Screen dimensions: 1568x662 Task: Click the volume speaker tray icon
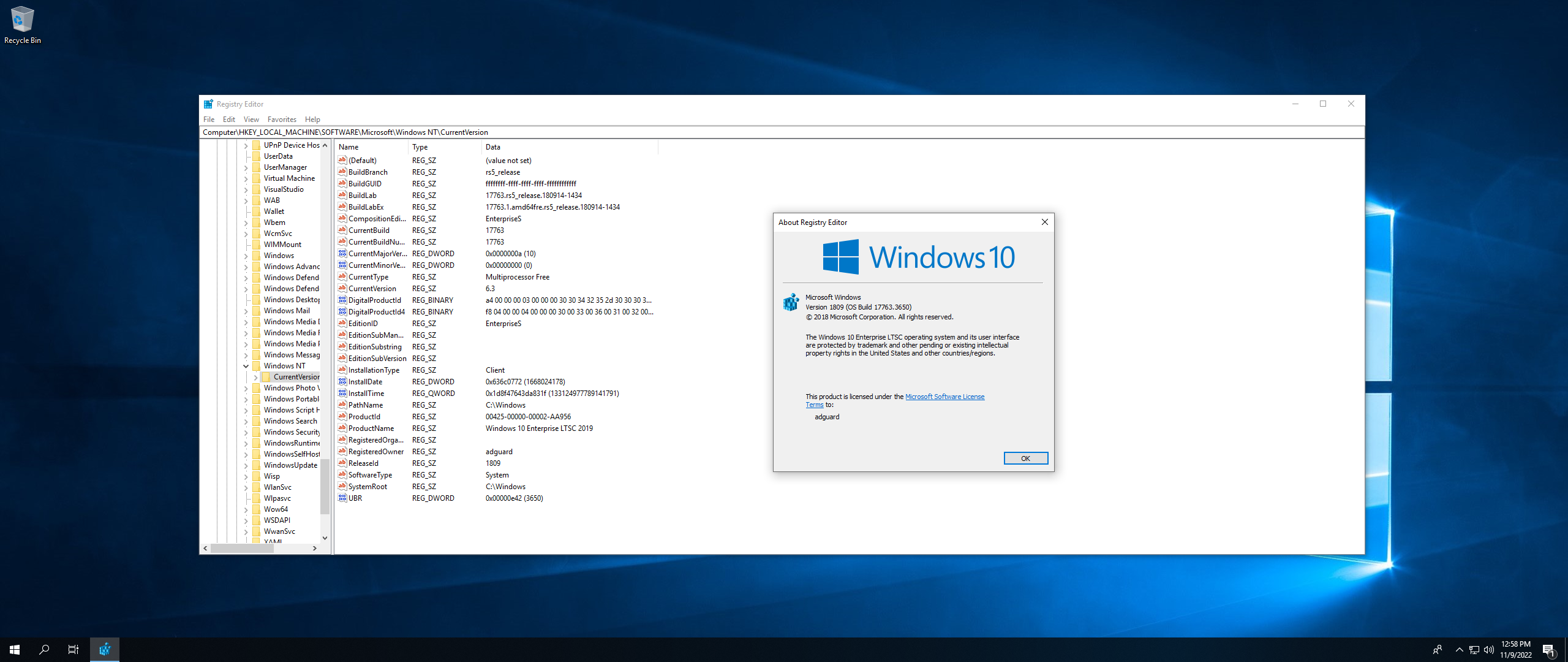[1489, 650]
